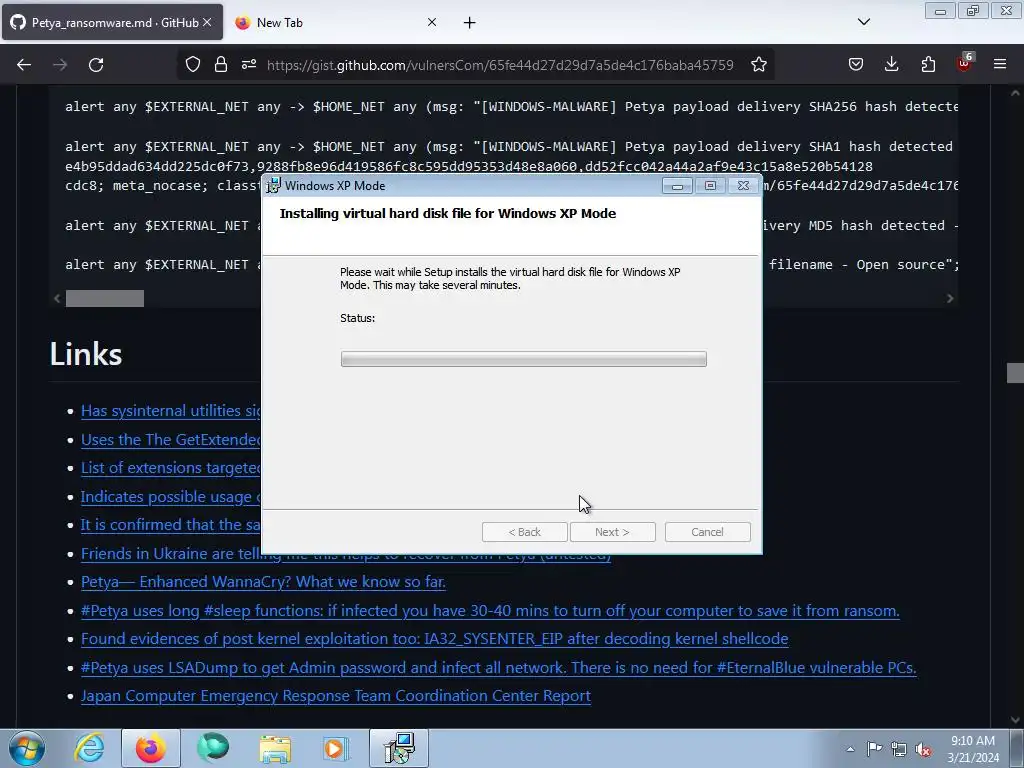This screenshot has width=1024, height=768.
Task: Click the network tray icon
Action: pos(899,749)
